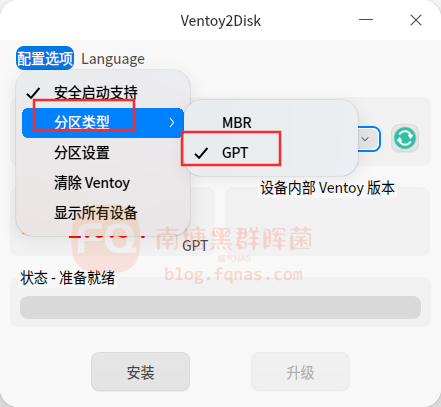Click the status progress bar
The width and height of the screenshot is (441, 407).
(x=220, y=307)
